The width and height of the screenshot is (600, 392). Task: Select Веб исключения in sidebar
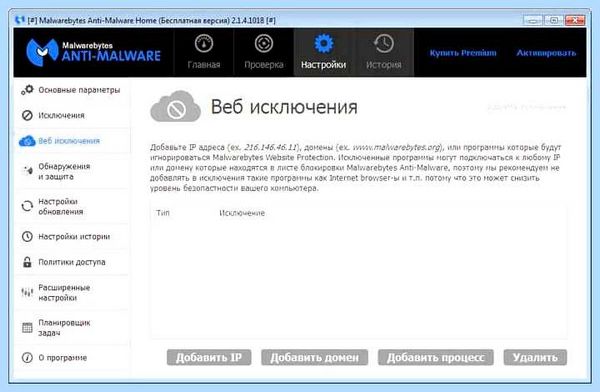[x=72, y=141]
